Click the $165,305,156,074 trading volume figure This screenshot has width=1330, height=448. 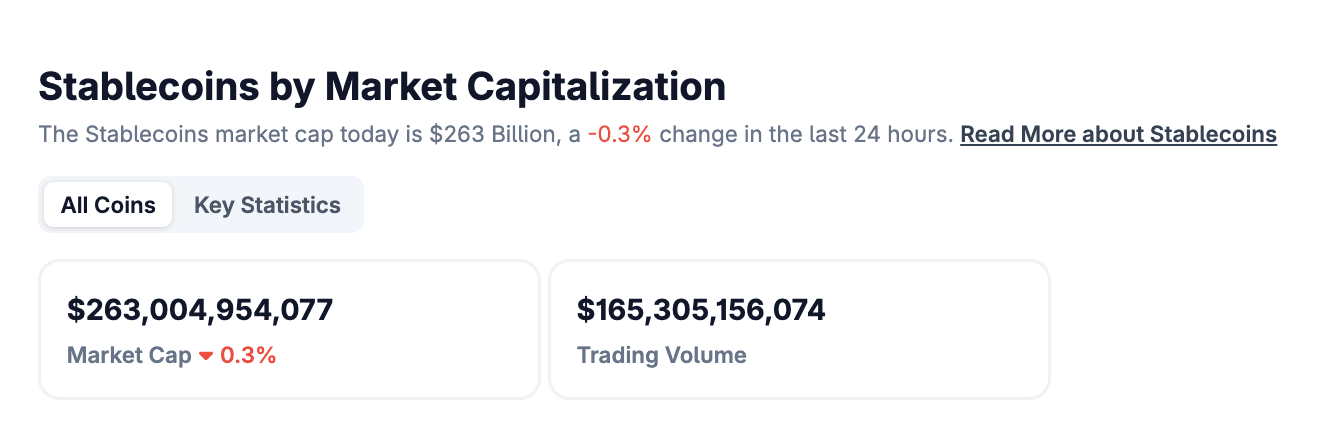tap(701, 310)
